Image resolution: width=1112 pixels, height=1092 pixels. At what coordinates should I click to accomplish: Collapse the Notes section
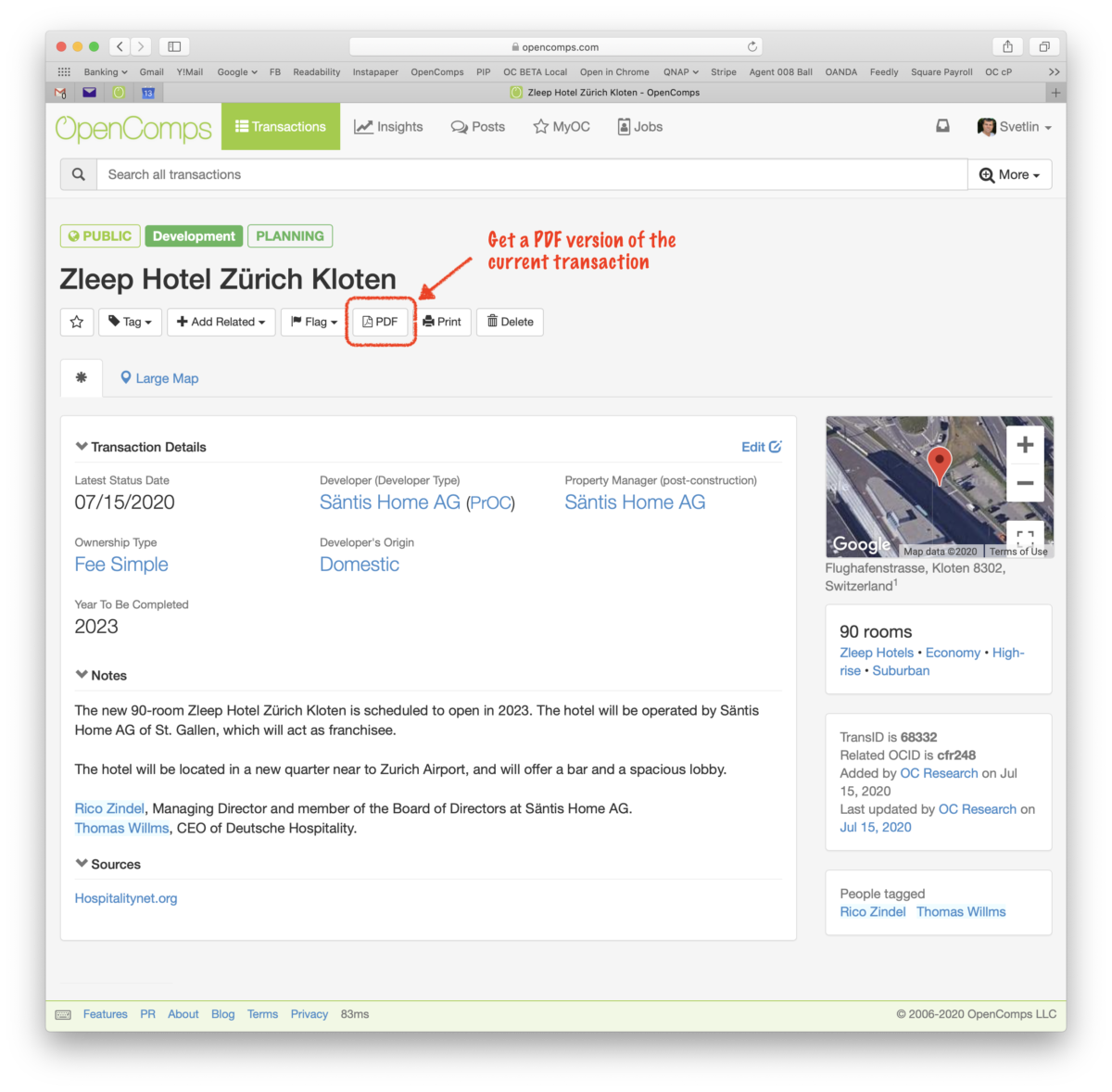(x=82, y=675)
